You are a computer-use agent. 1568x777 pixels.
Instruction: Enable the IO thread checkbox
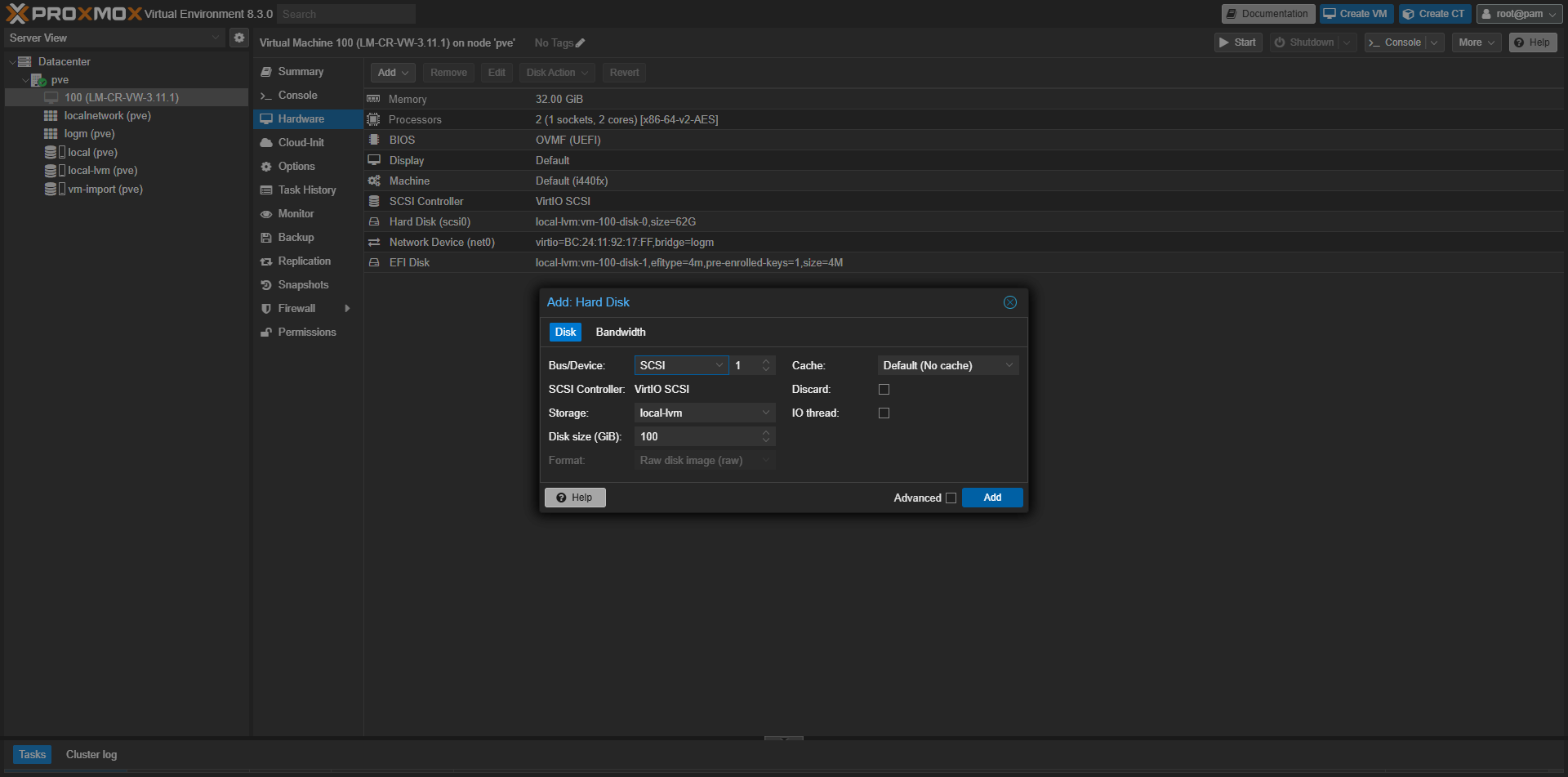884,413
